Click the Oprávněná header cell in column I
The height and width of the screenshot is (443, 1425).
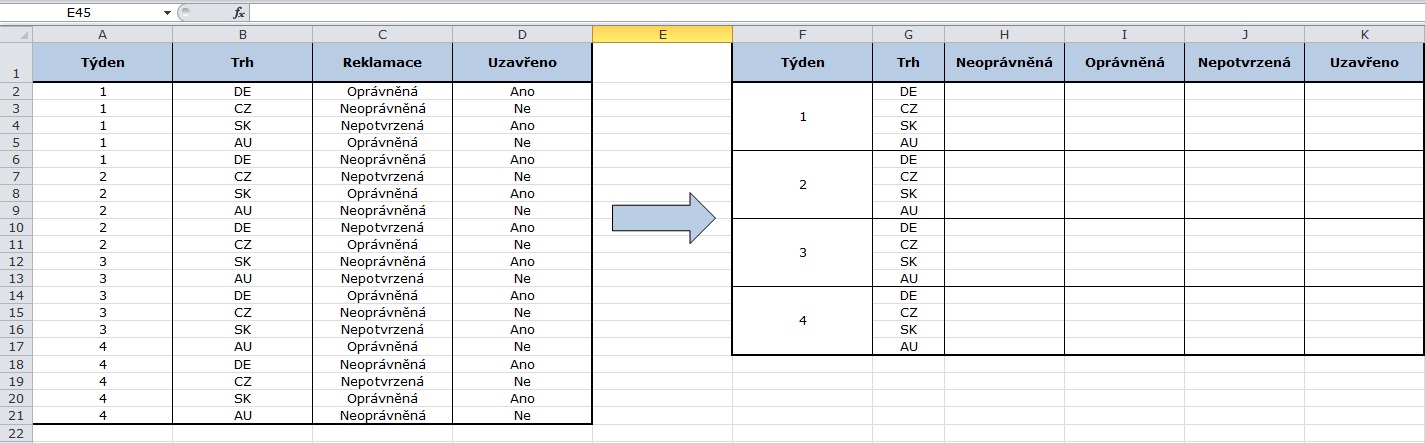(x=1124, y=63)
